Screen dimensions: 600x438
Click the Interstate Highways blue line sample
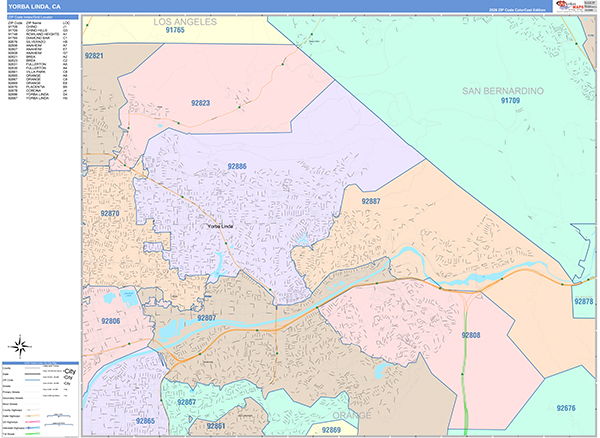click(x=33, y=428)
